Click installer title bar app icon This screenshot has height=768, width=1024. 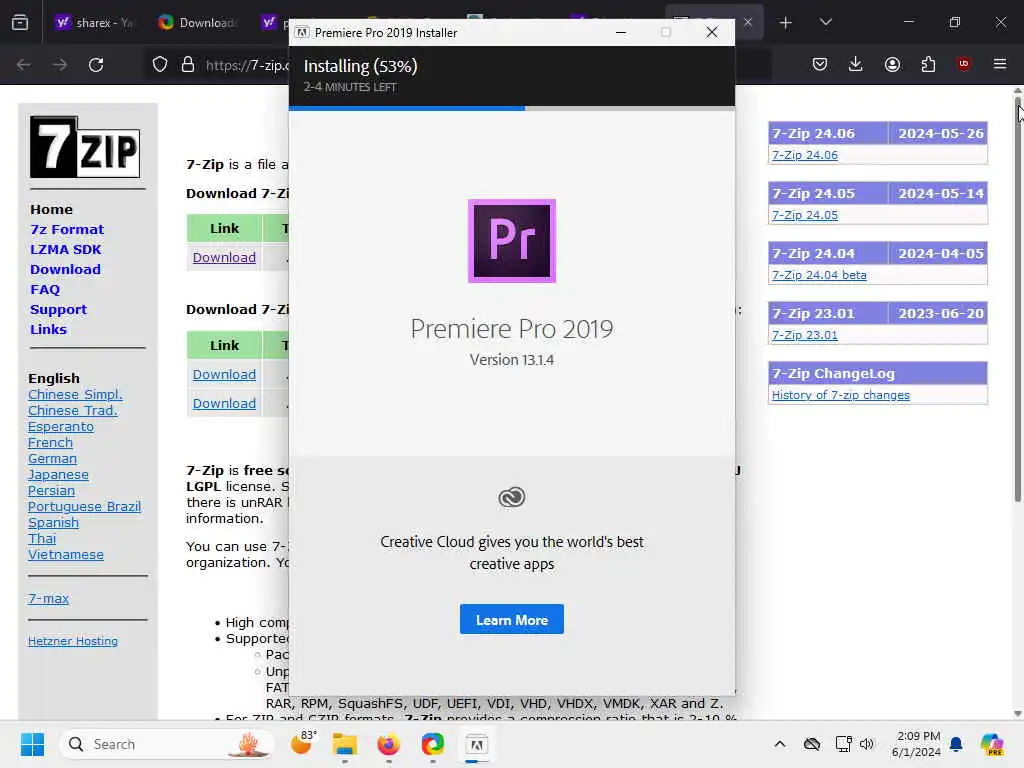[x=302, y=33]
